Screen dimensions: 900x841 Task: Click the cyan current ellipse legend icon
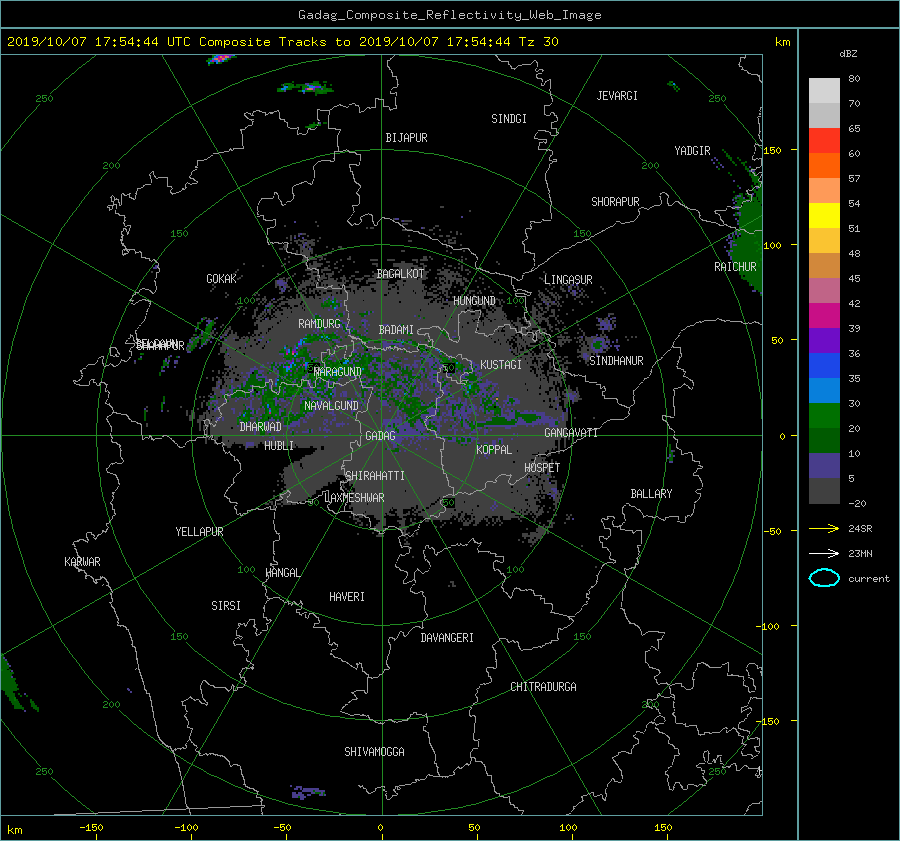[x=824, y=578]
